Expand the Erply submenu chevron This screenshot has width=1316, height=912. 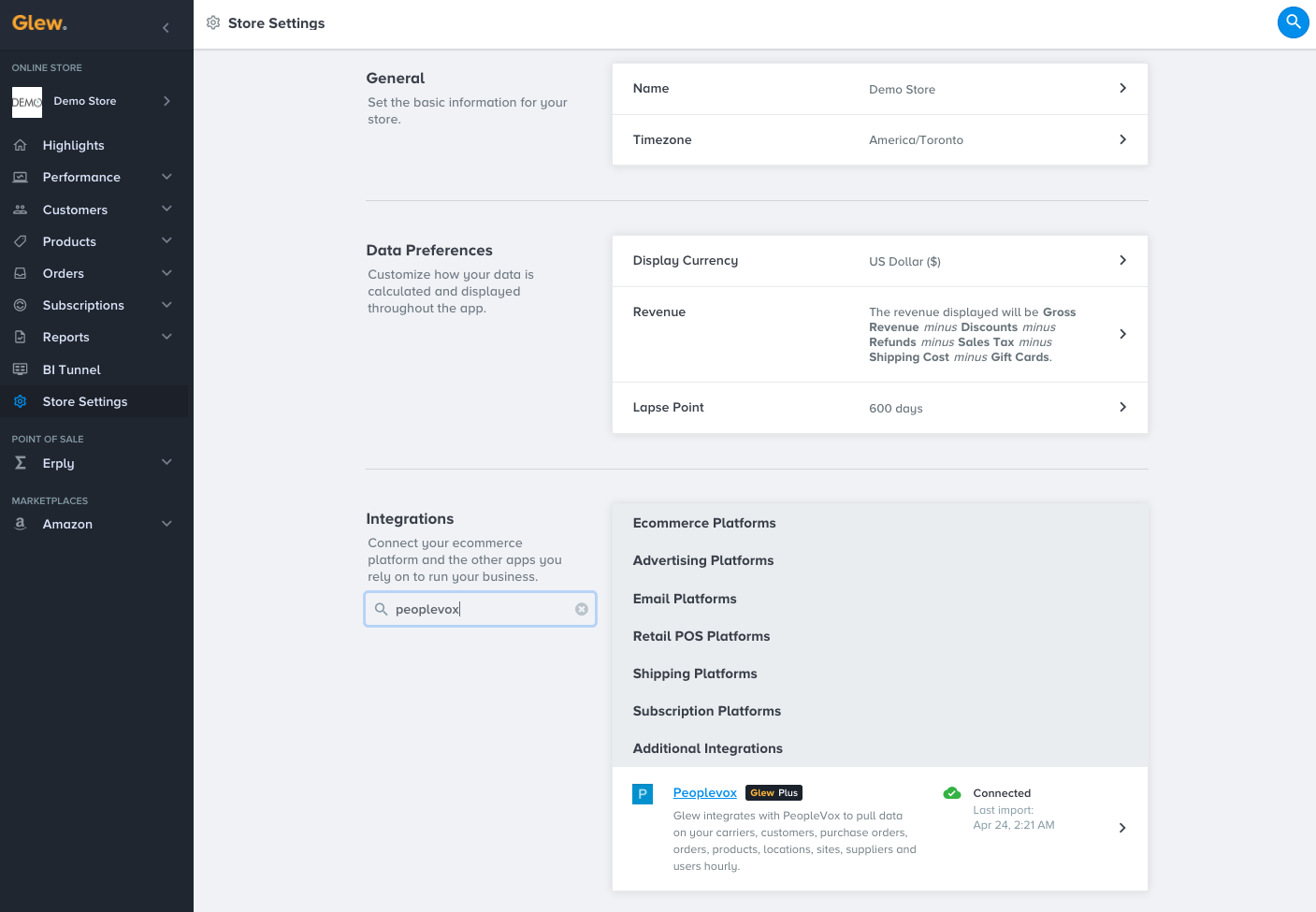[x=166, y=462]
